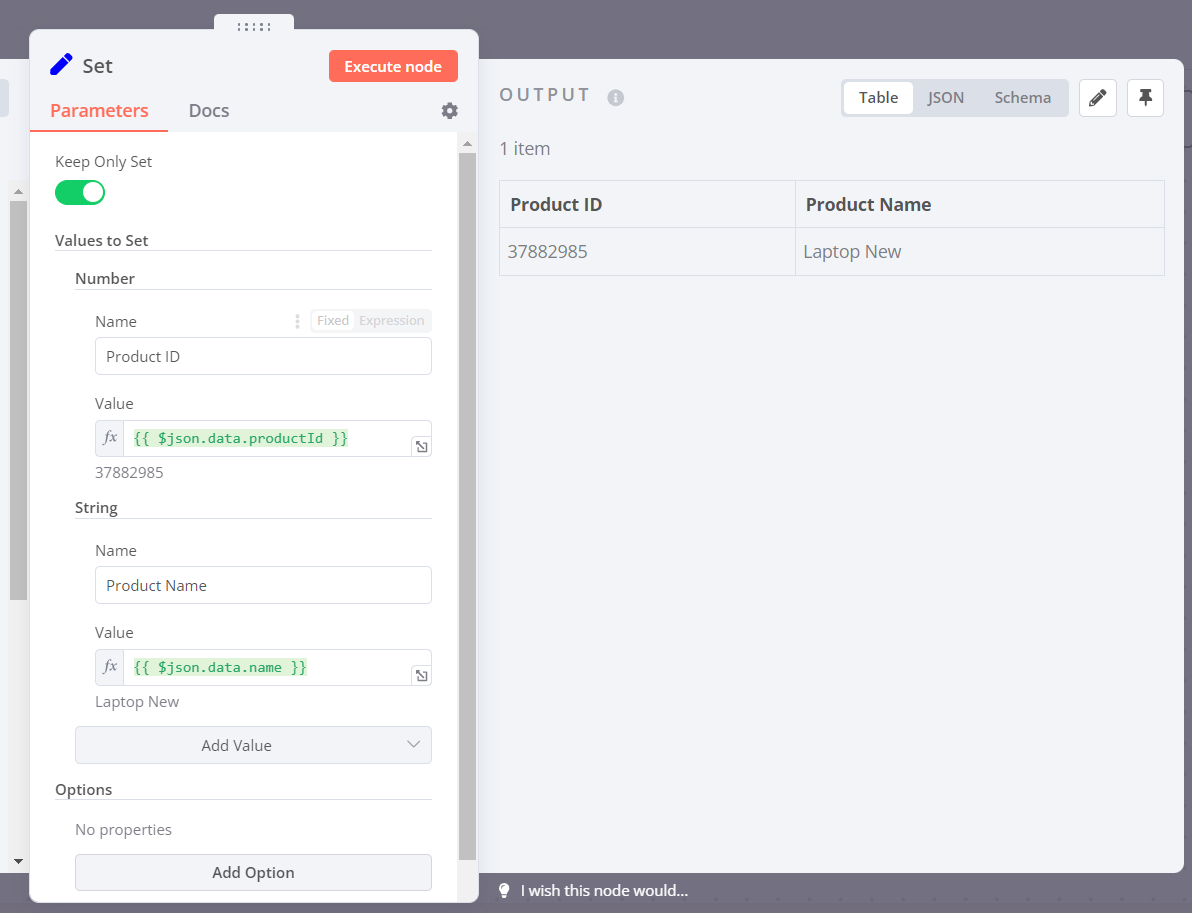Click the Execute node button
Screen dimensions: 1192x913
393,67
